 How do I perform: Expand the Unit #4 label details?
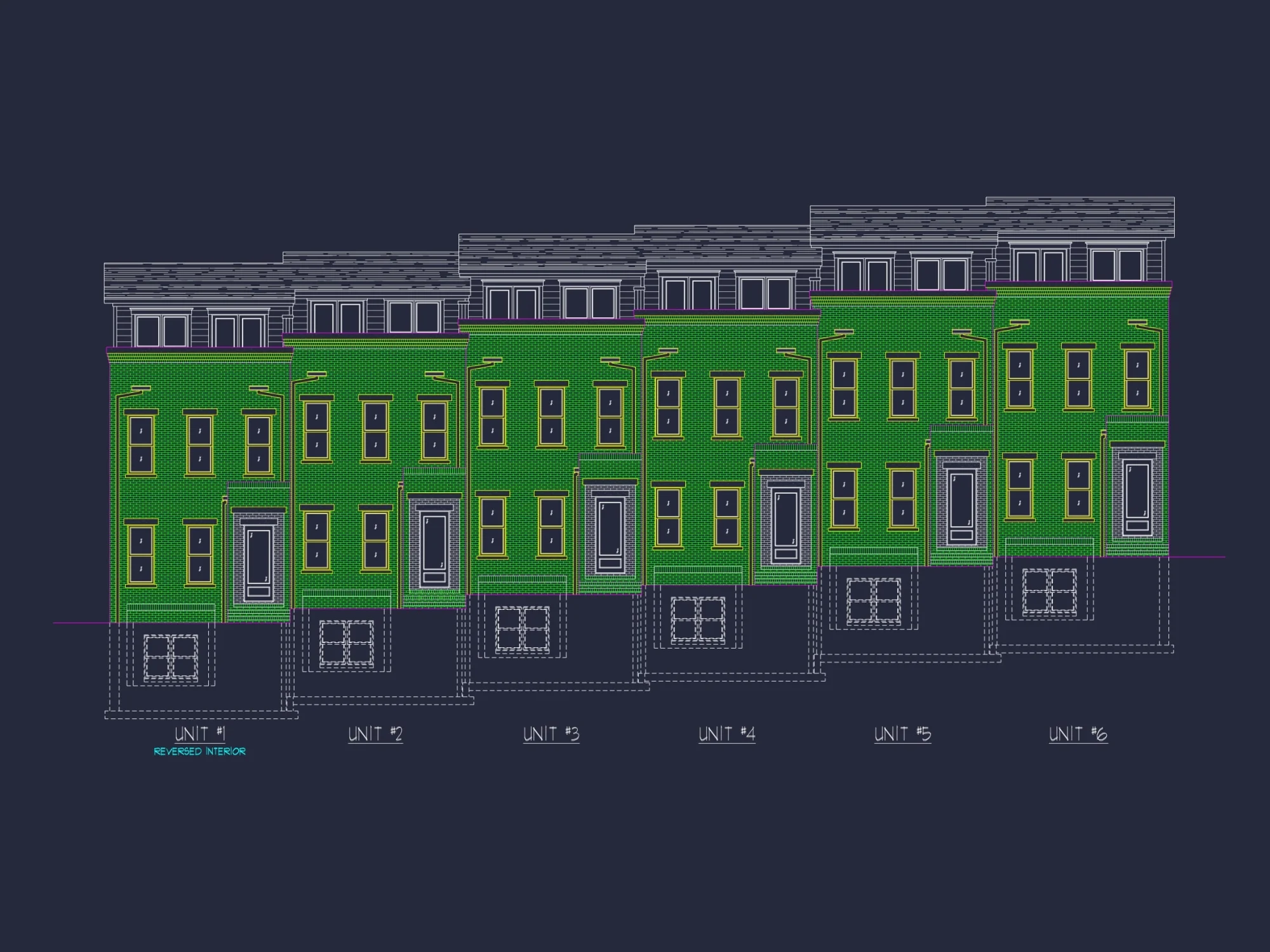pyautogui.click(x=727, y=733)
